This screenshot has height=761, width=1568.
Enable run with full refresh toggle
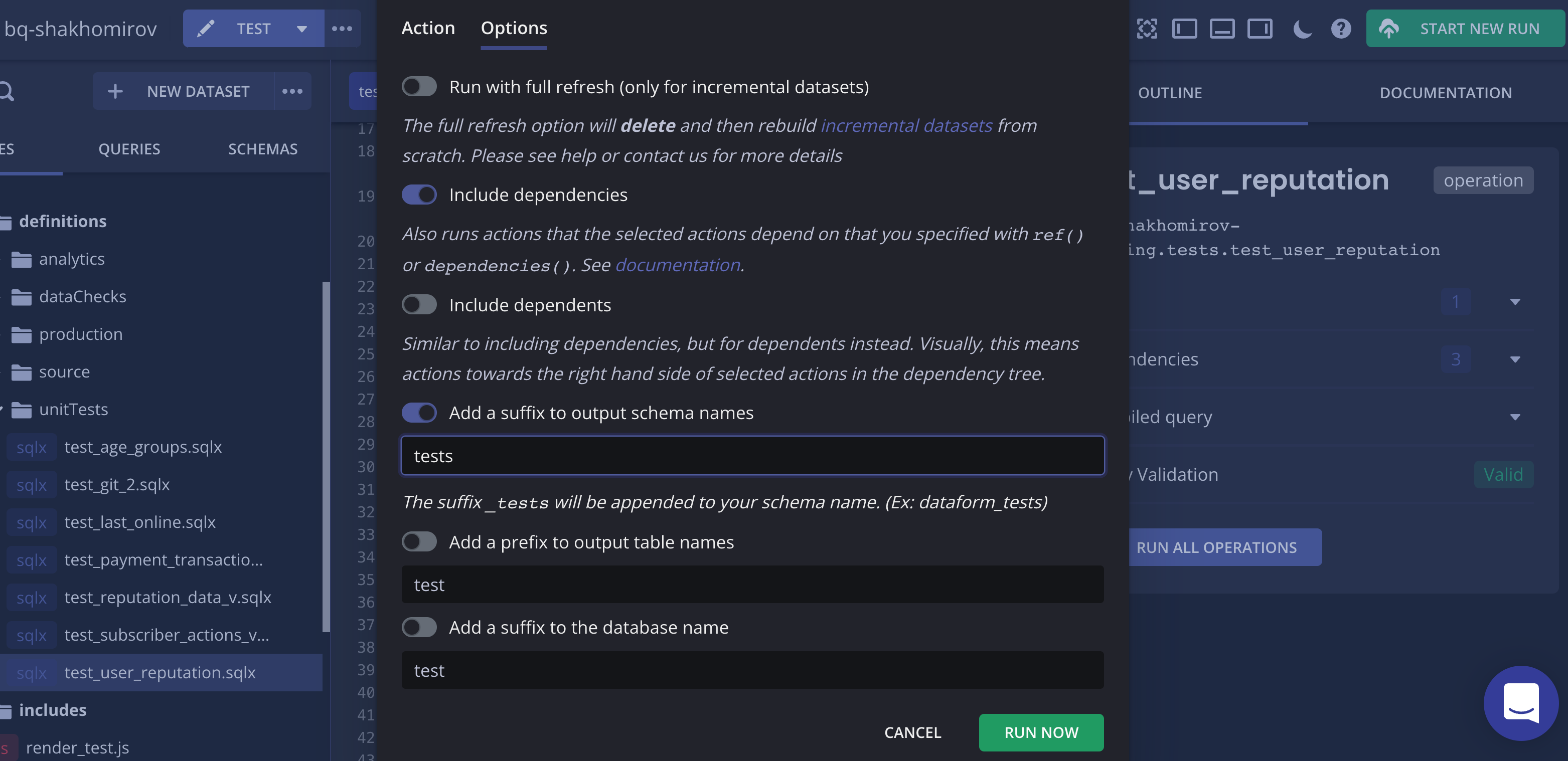click(x=419, y=87)
